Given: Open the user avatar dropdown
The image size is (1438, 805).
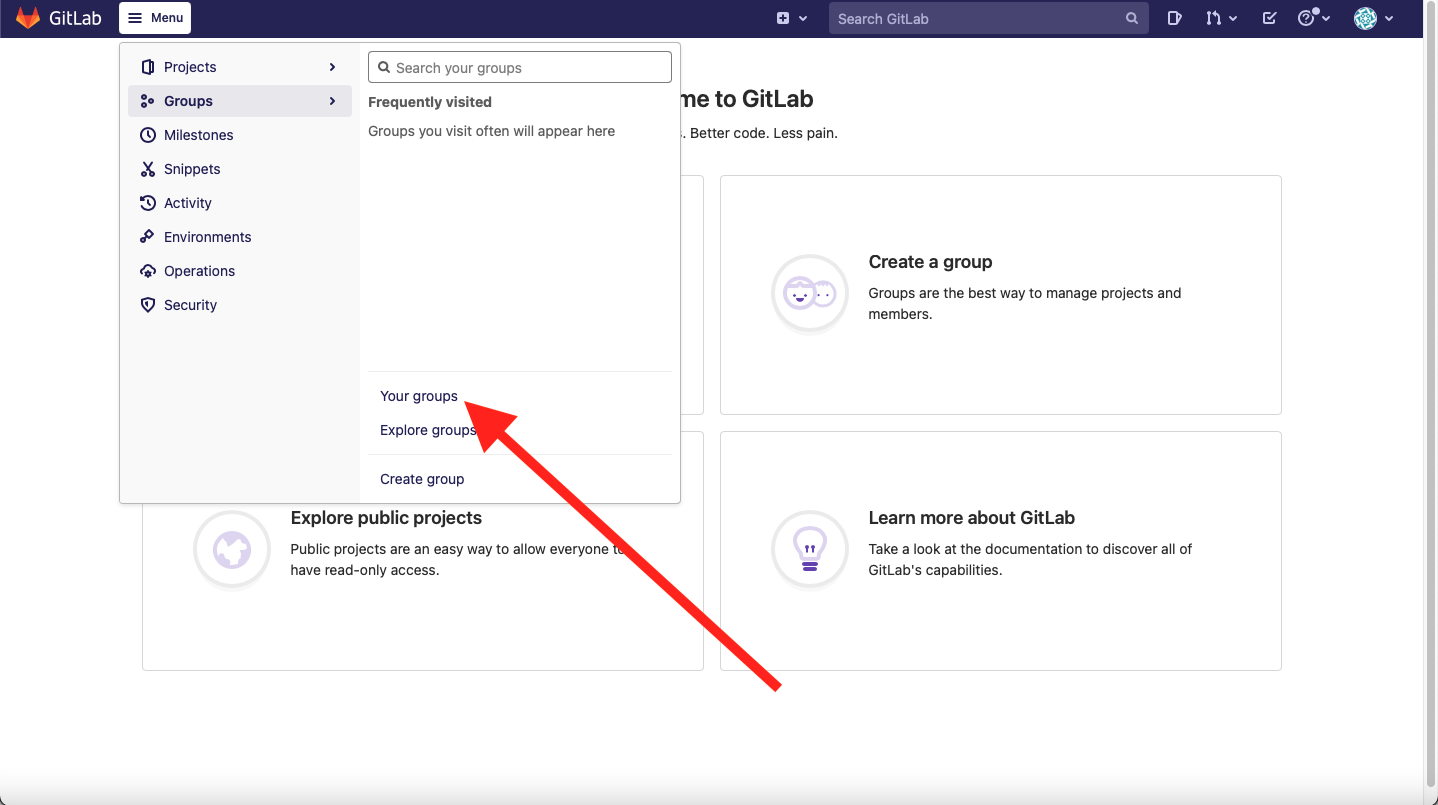Looking at the screenshot, I should click(1374, 18).
